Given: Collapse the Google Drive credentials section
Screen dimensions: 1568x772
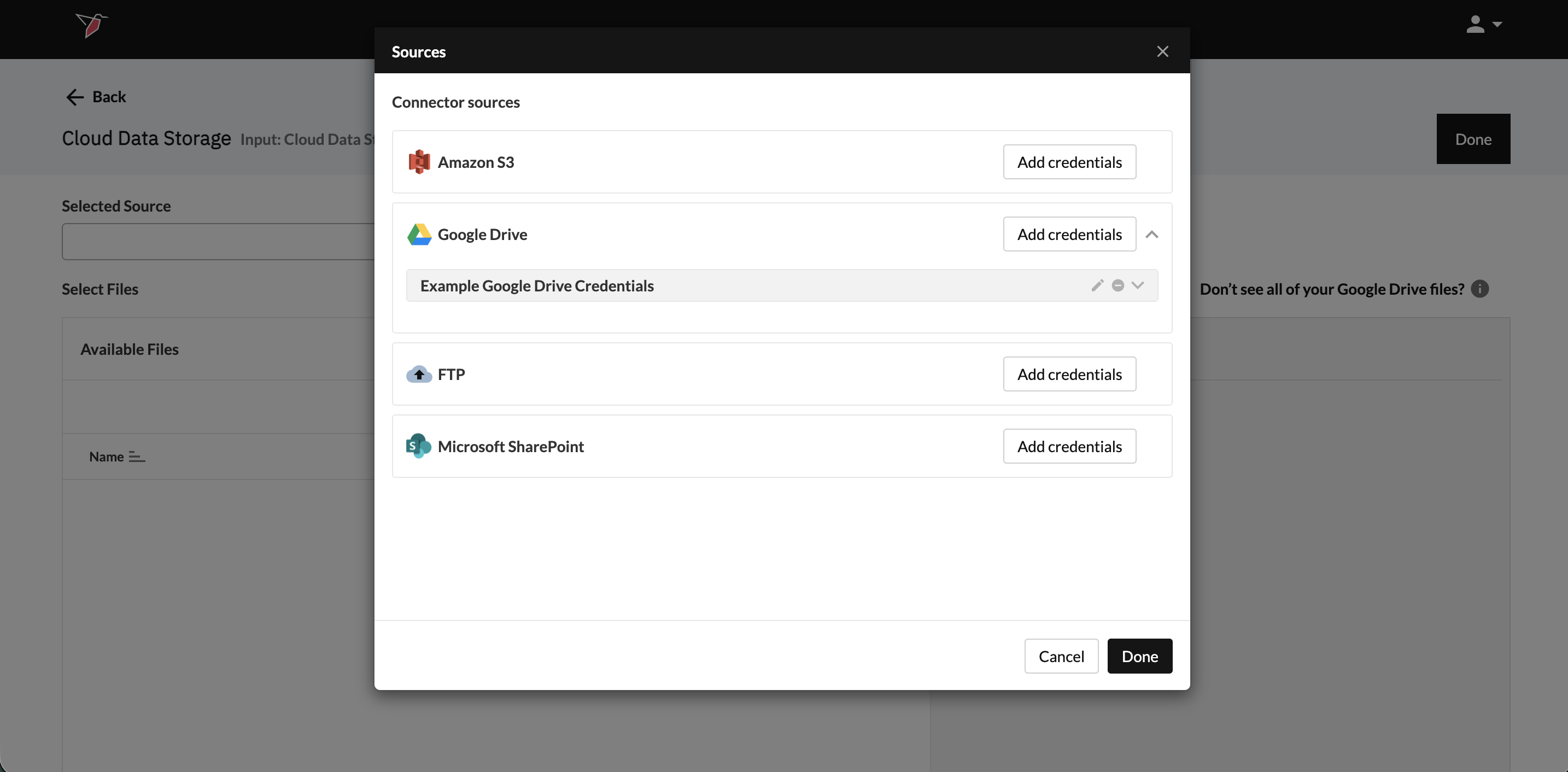Looking at the screenshot, I should (x=1151, y=235).
